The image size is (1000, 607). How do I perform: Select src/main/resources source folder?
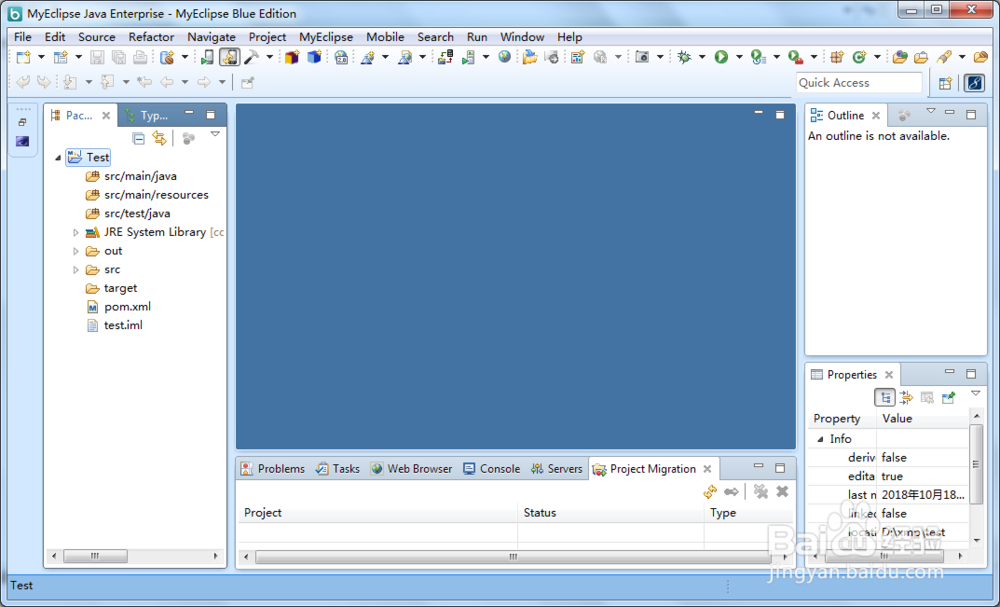pyautogui.click(x=156, y=195)
